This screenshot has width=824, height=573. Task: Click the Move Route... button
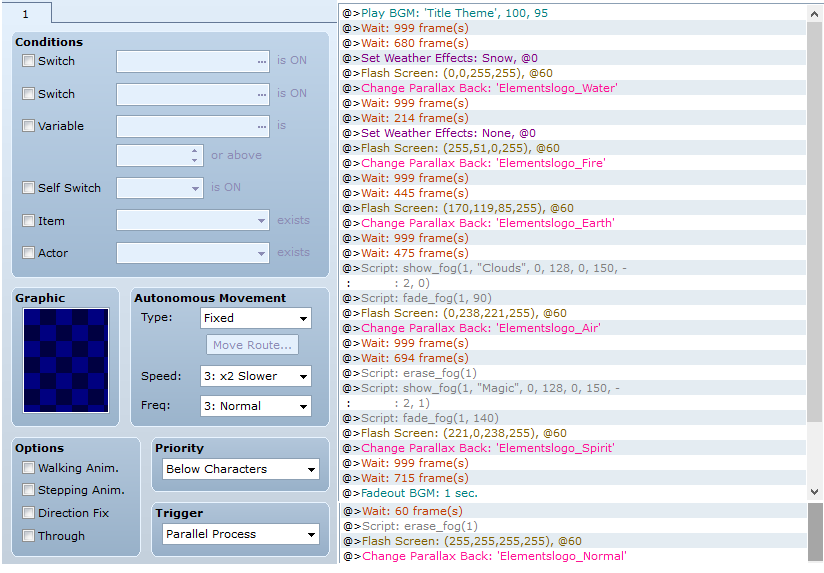coord(253,346)
